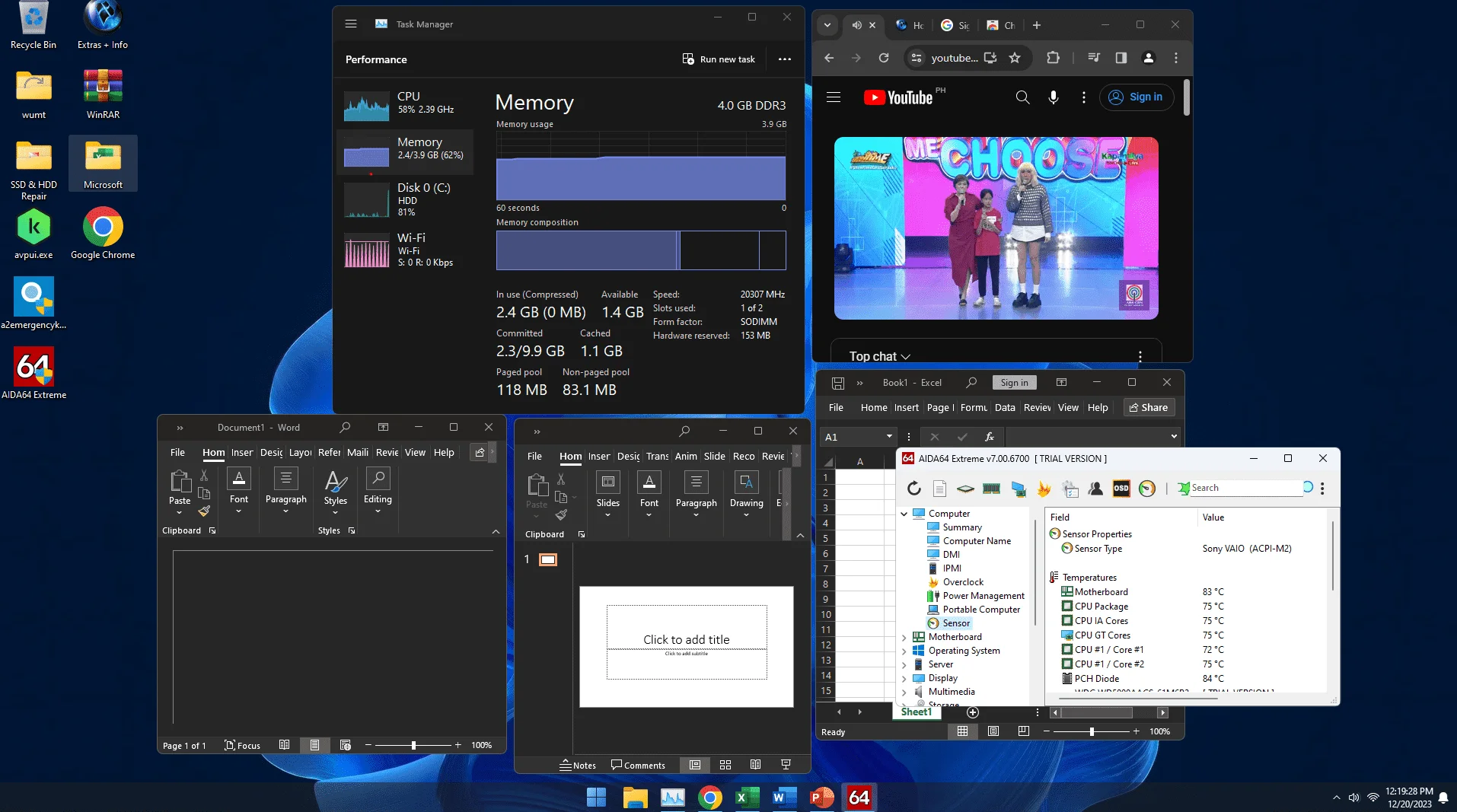The image size is (1457, 812).
Task: Expand the Styles dropdown in Word ribbon
Action: [x=336, y=513]
